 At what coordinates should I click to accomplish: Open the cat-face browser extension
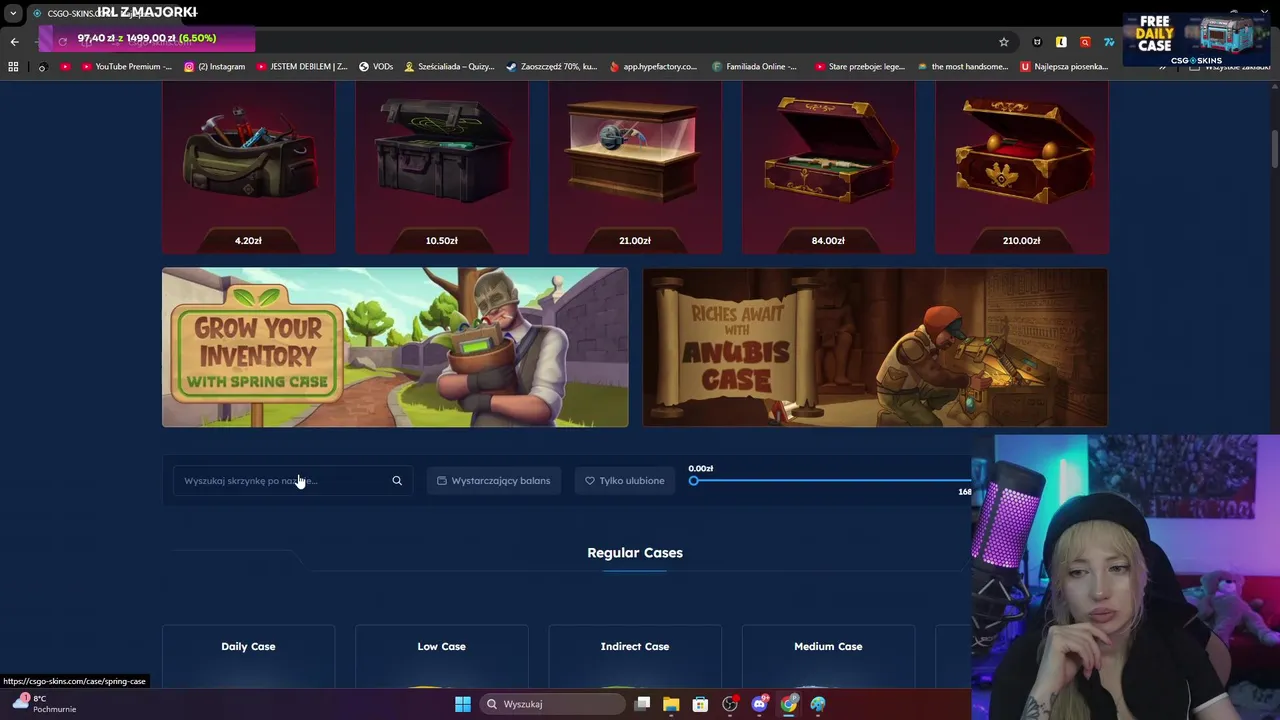point(1037,42)
